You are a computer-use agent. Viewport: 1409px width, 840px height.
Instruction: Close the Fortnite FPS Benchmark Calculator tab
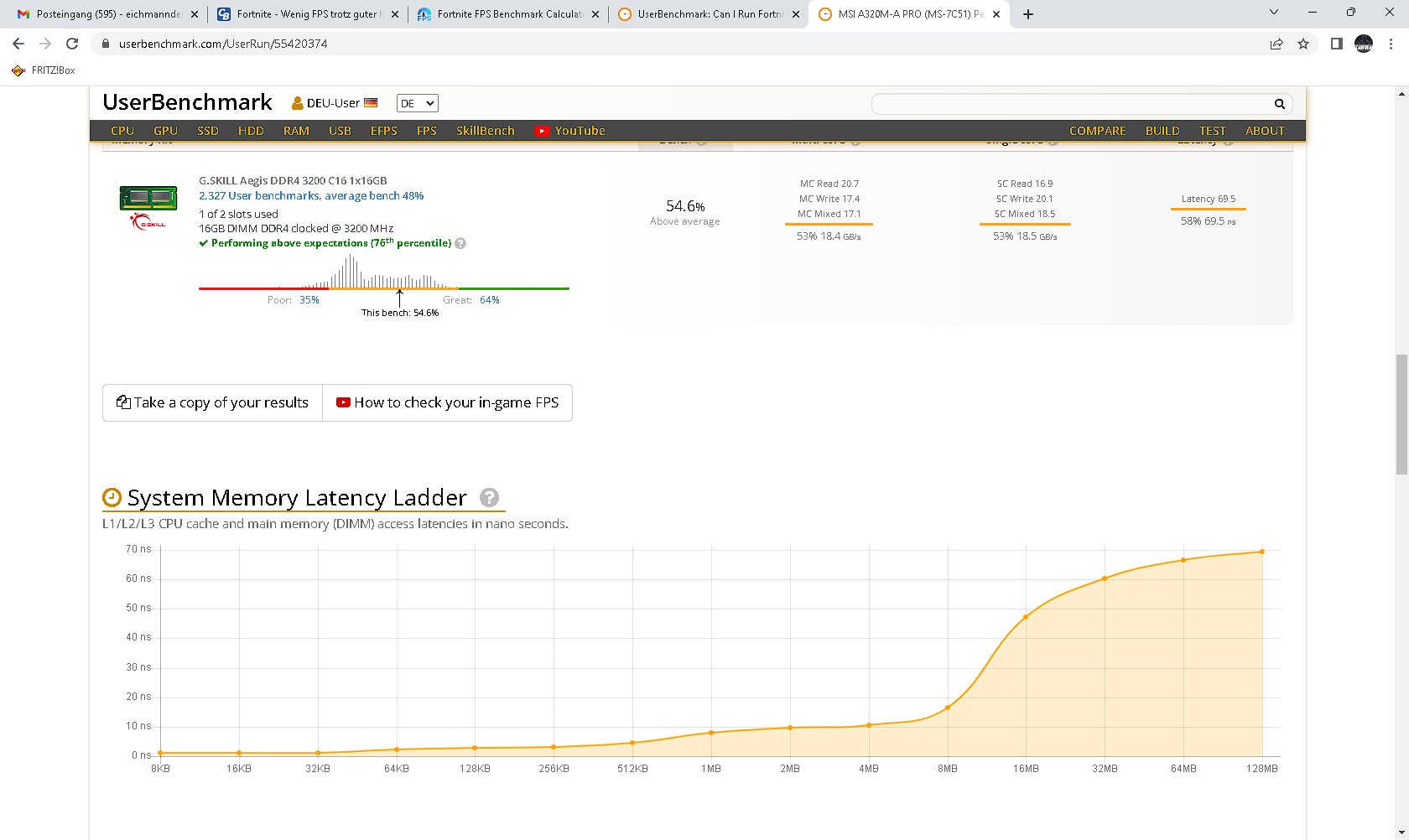(595, 14)
